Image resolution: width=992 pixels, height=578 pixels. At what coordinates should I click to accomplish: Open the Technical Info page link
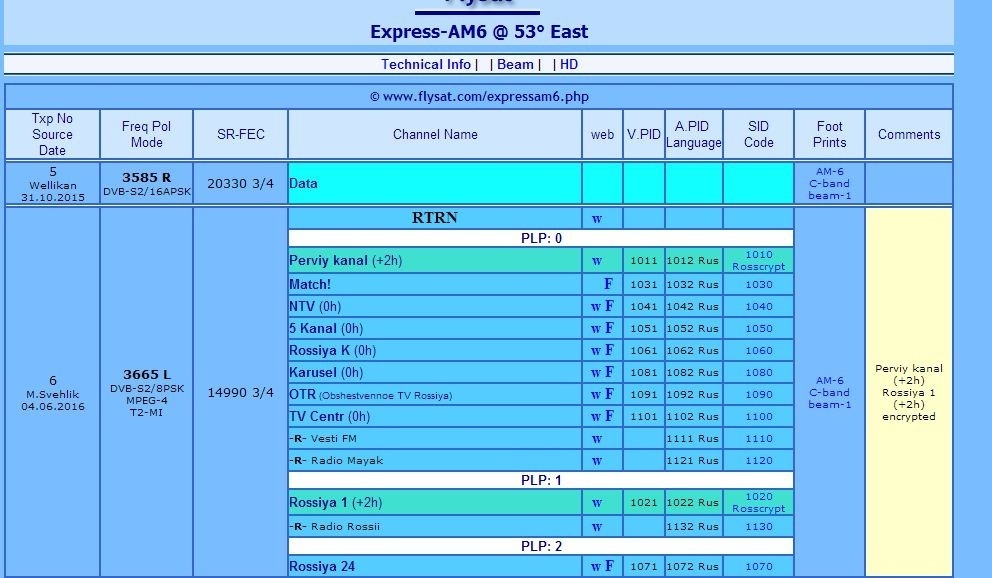pos(425,64)
